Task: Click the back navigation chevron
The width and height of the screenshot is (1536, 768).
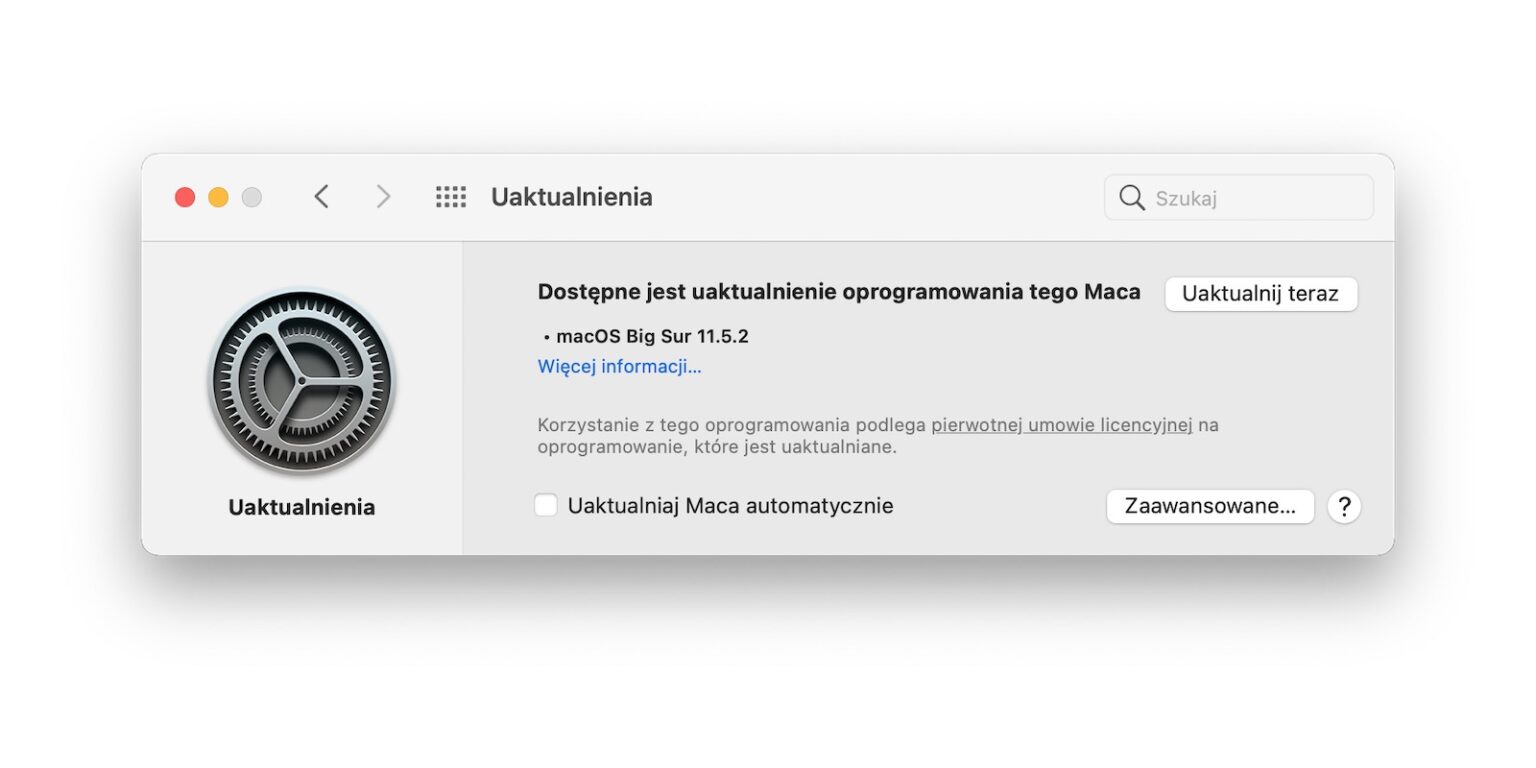Action: click(x=322, y=196)
